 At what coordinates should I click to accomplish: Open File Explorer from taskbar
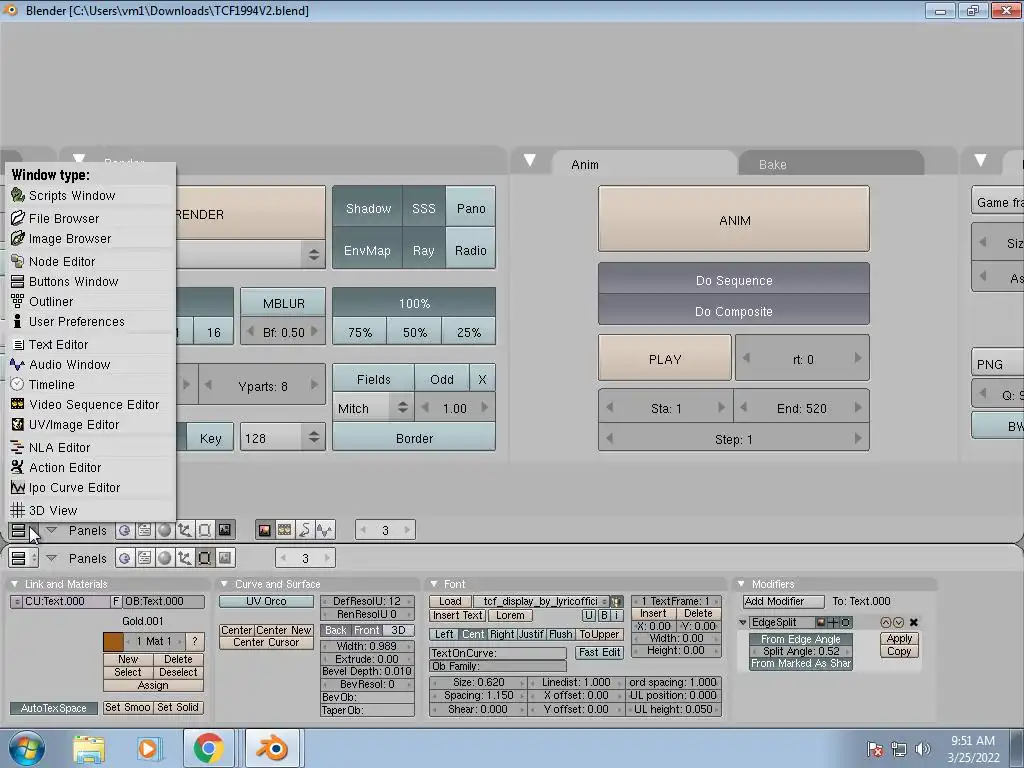(89, 748)
